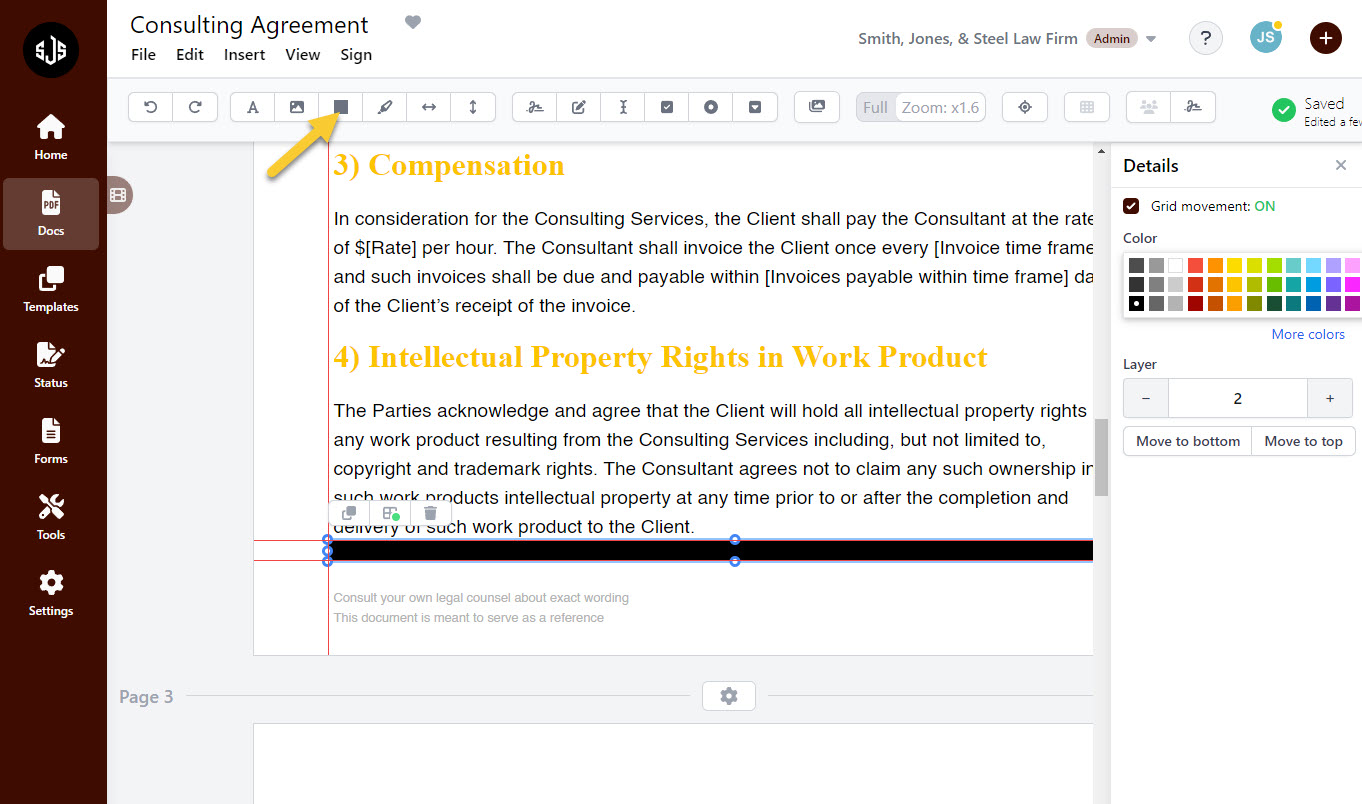
Task: Click the center target icon
Action: 1025,107
